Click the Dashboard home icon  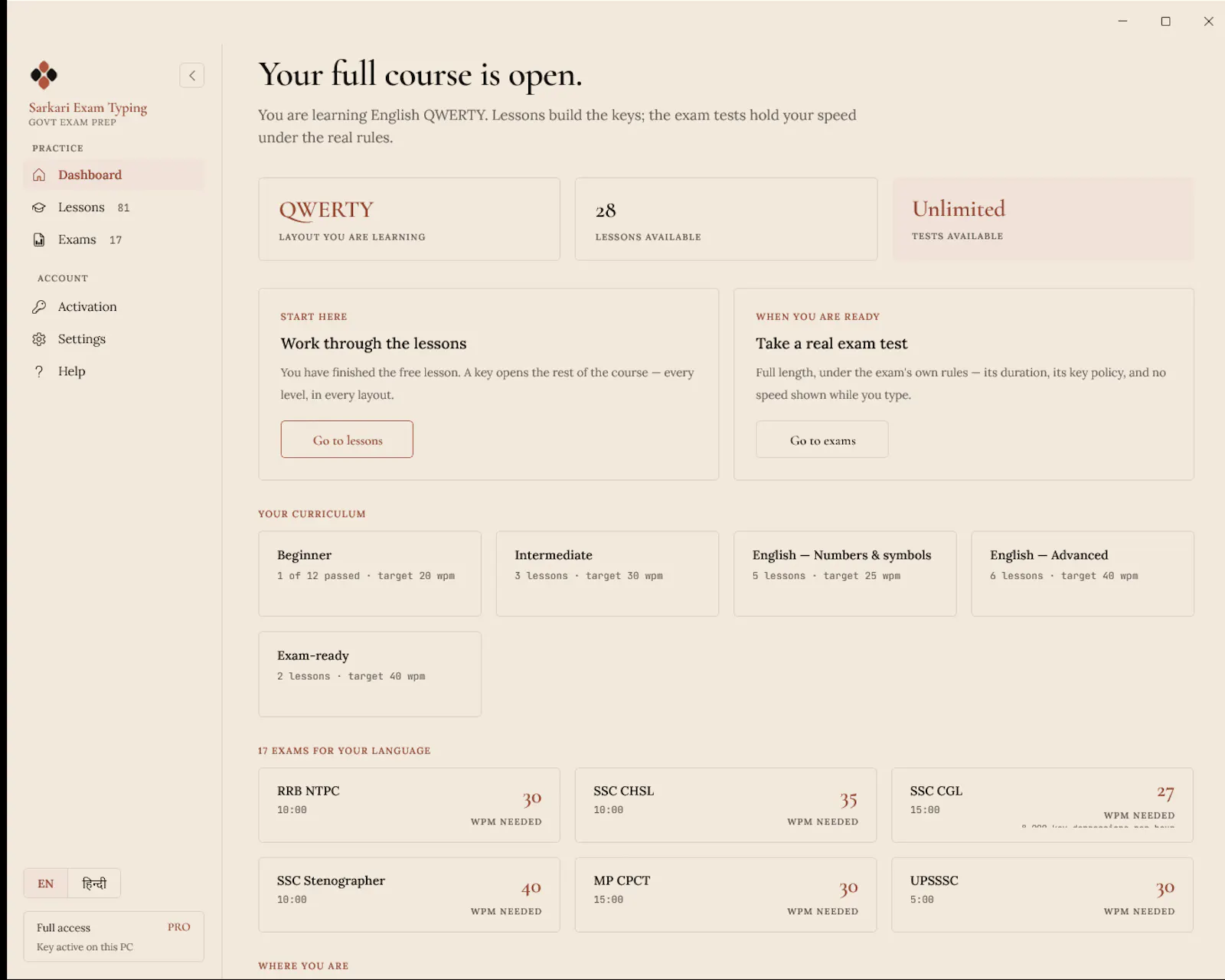(39, 175)
